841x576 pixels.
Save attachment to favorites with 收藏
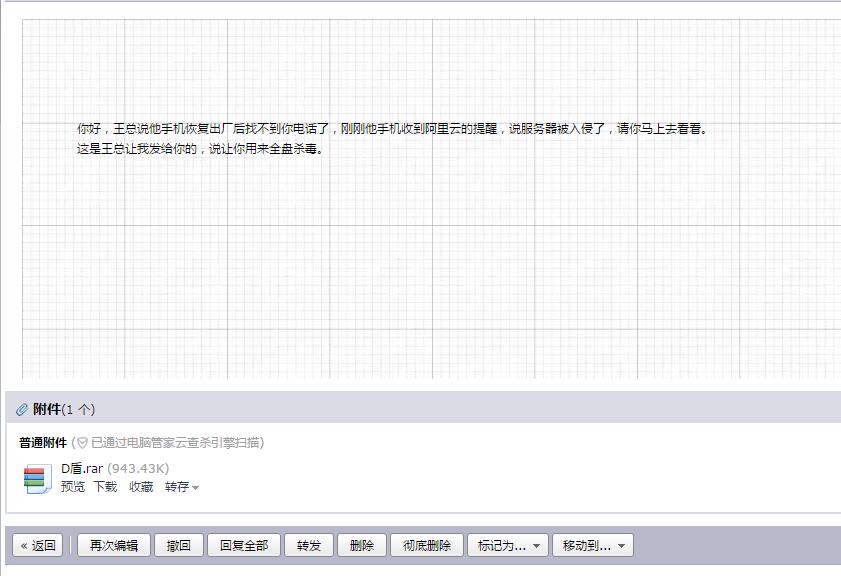(141, 487)
